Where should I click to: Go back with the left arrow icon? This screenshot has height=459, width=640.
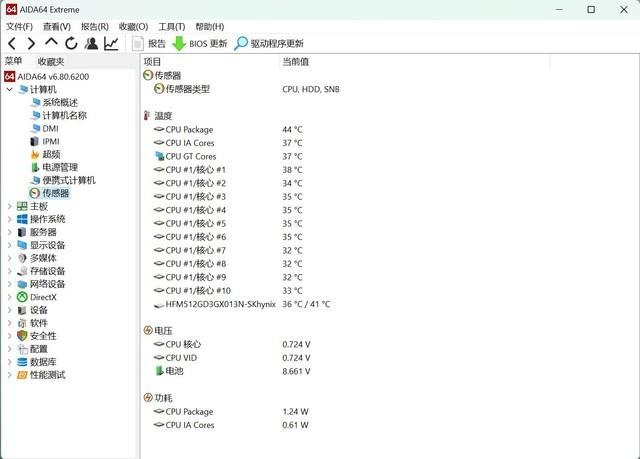coord(12,43)
